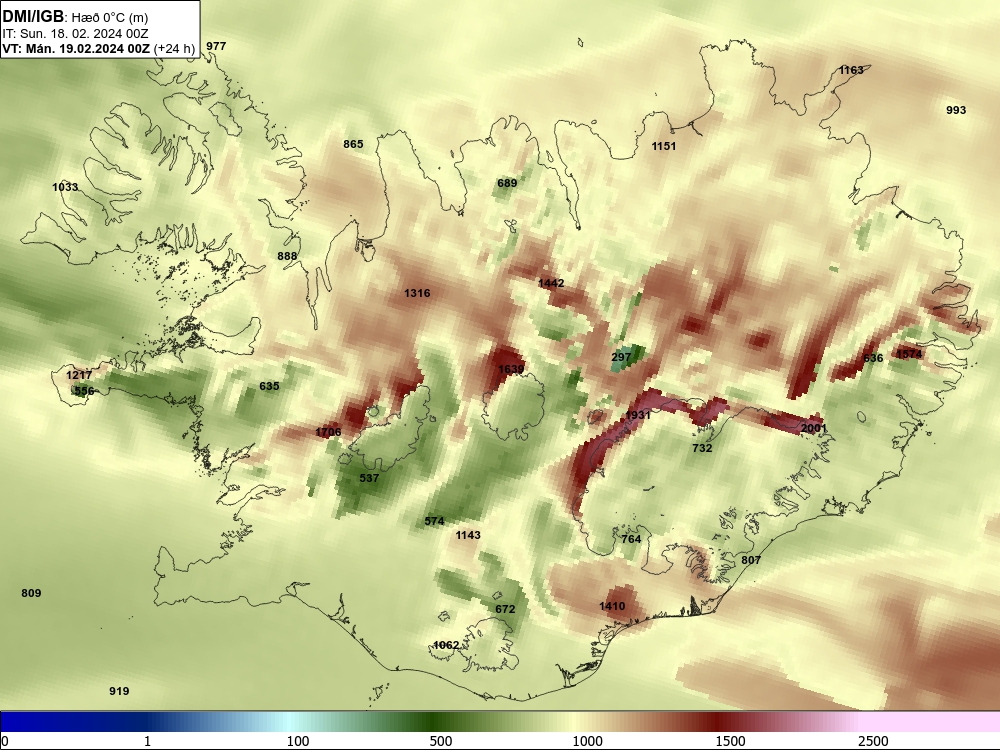Select the 1163 value in the northeast
Image resolution: width=1000 pixels, height=750 pixels.
pos(851,70)
